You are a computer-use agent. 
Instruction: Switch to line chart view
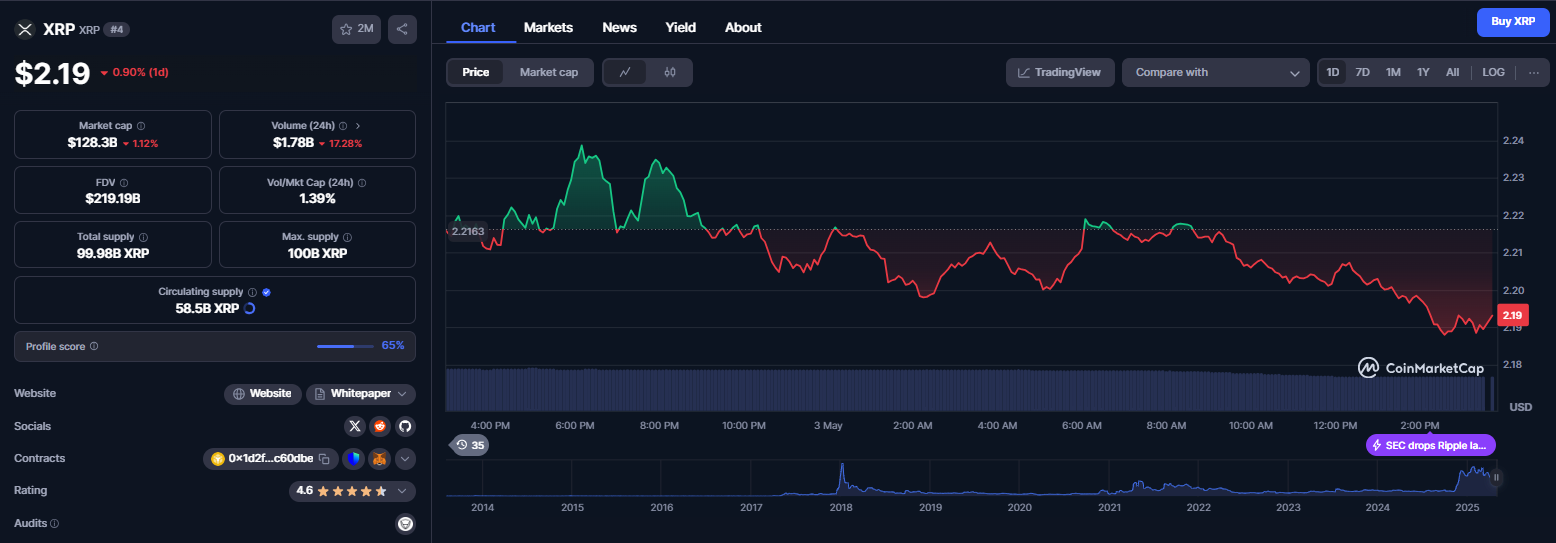[x=625, y=72]
